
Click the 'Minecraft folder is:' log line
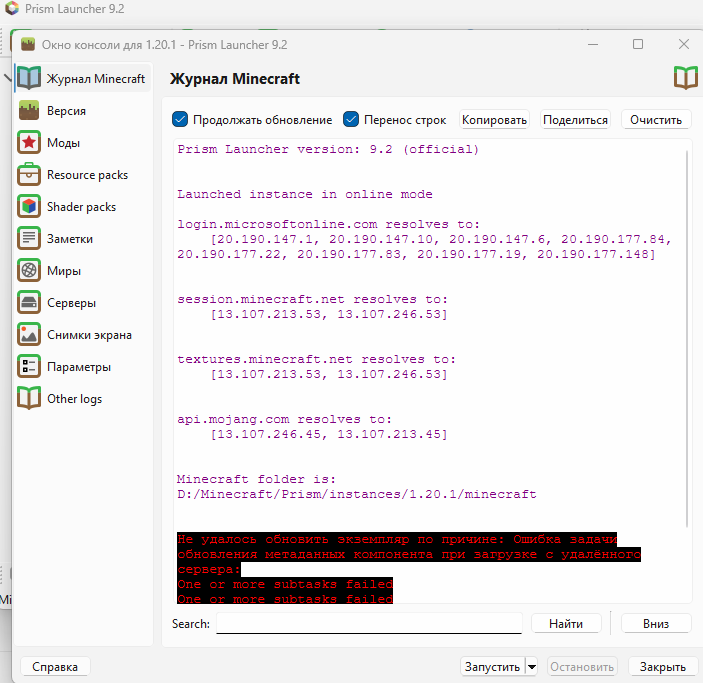pos(256,479)
